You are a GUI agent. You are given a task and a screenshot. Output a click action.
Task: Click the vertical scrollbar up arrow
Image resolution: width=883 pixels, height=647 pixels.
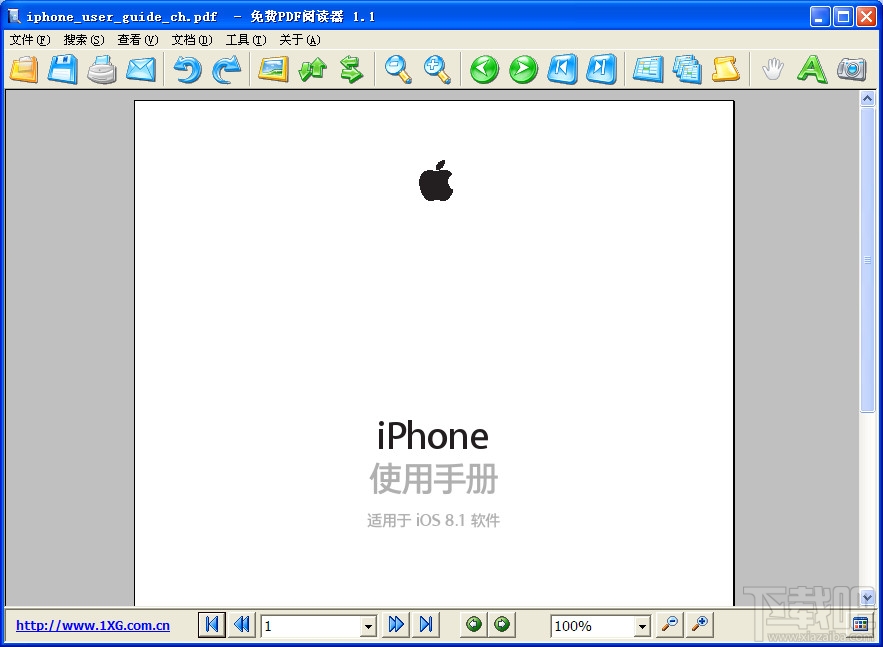point(868,99)
